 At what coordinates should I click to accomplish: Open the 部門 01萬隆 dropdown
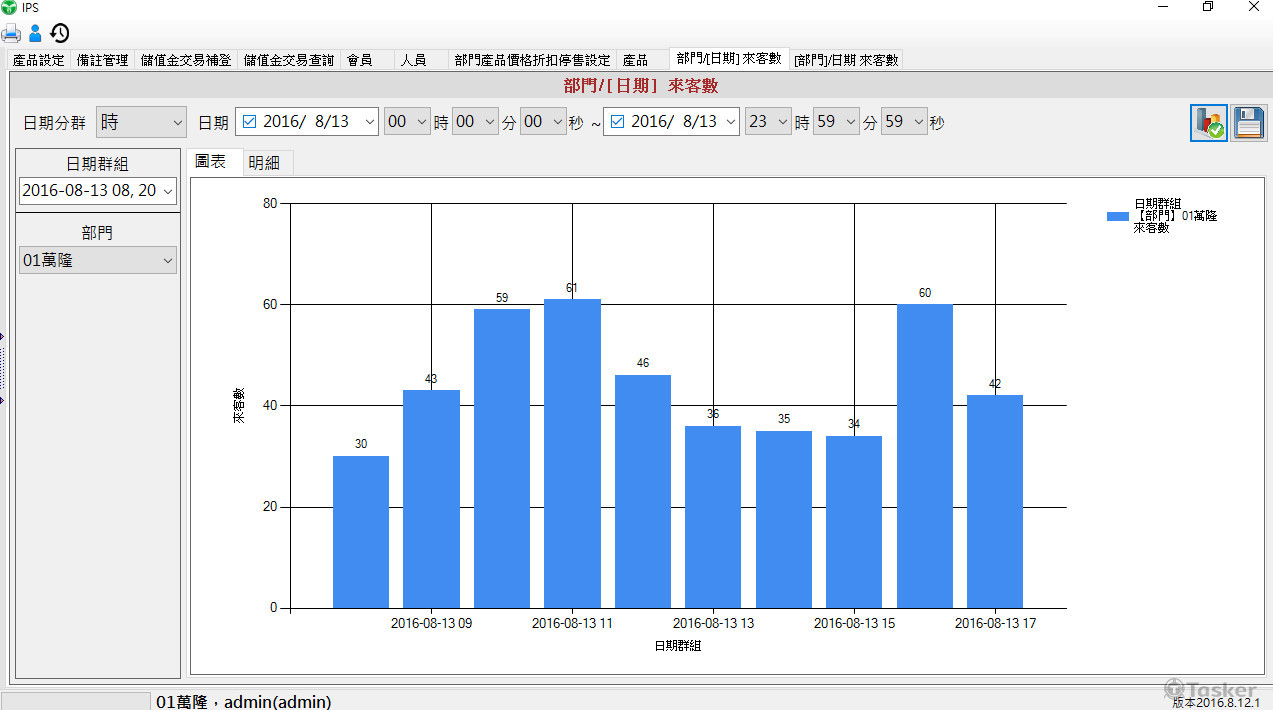tap(98, 261)
